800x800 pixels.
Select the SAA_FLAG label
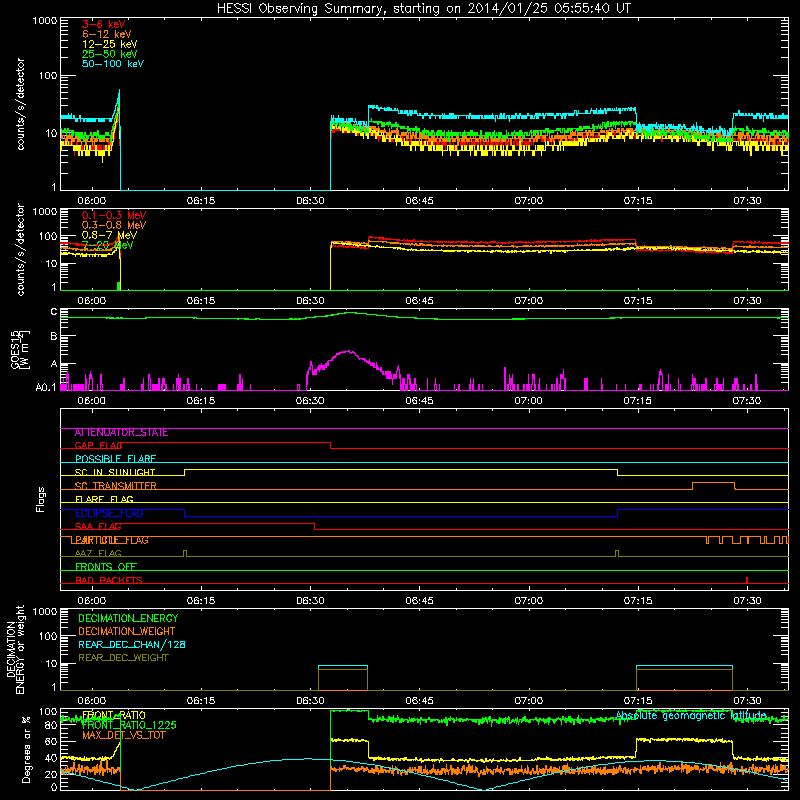point(98,527)
